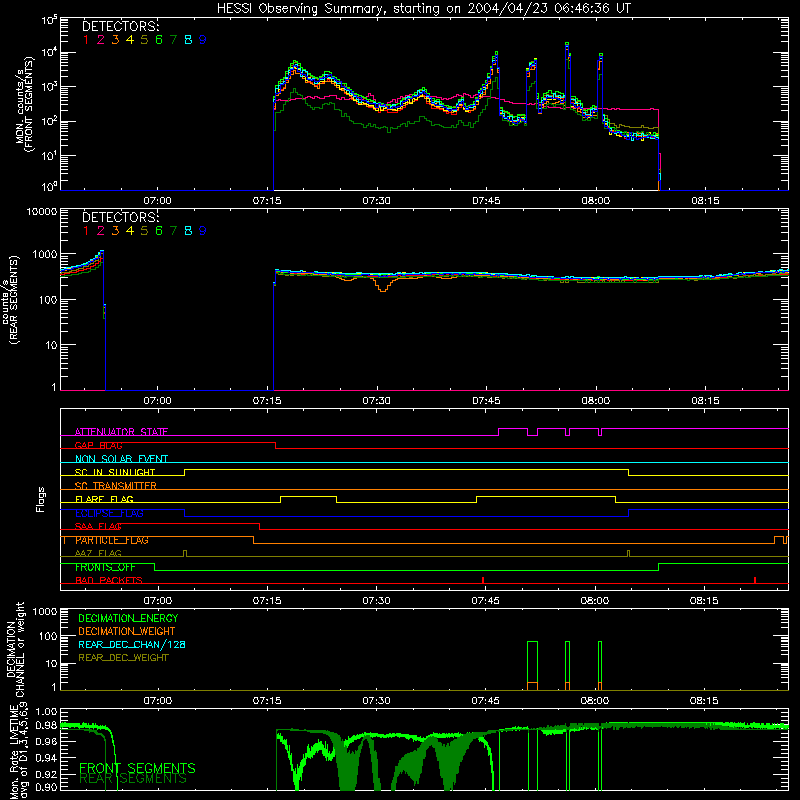Select detector 1 in front segments legend
Viewport: 800px width, 800px height.
pos(86,39)
